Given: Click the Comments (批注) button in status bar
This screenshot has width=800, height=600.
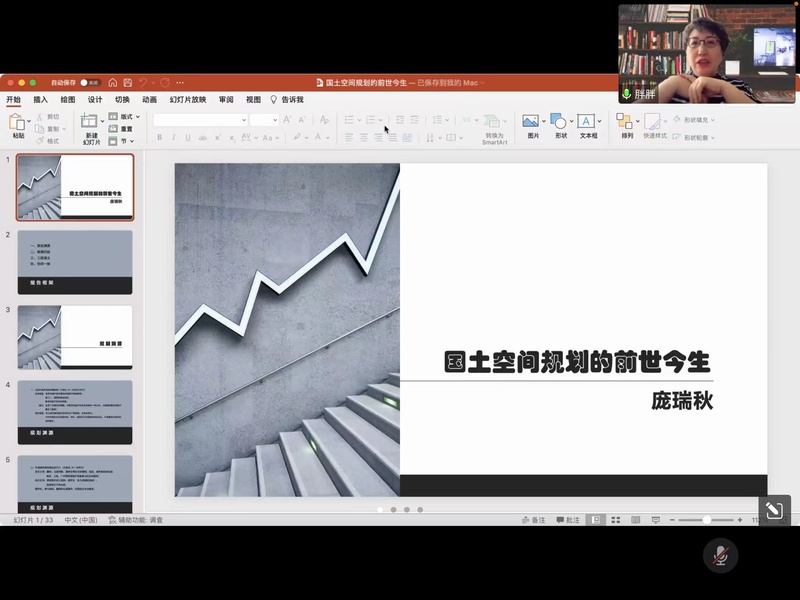Looking at the screenshot, I should tap(568, 520).
